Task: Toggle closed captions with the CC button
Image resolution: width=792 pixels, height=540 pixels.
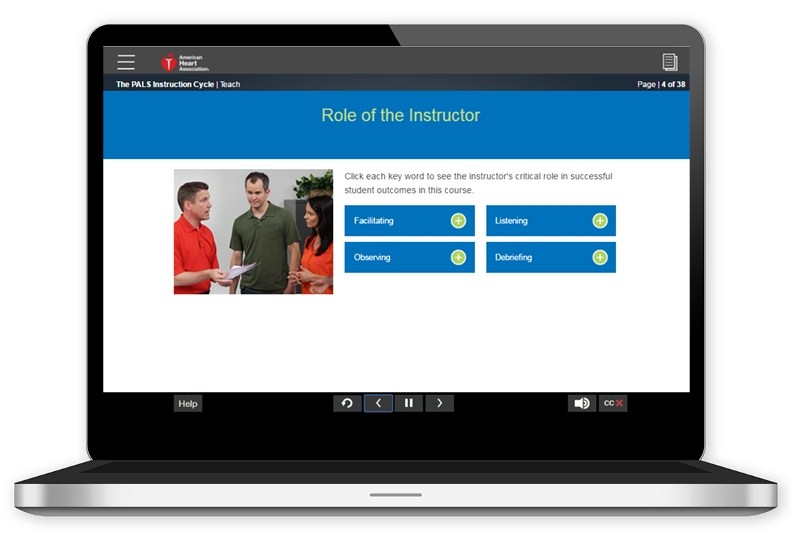Action: [x=613, y=403]
